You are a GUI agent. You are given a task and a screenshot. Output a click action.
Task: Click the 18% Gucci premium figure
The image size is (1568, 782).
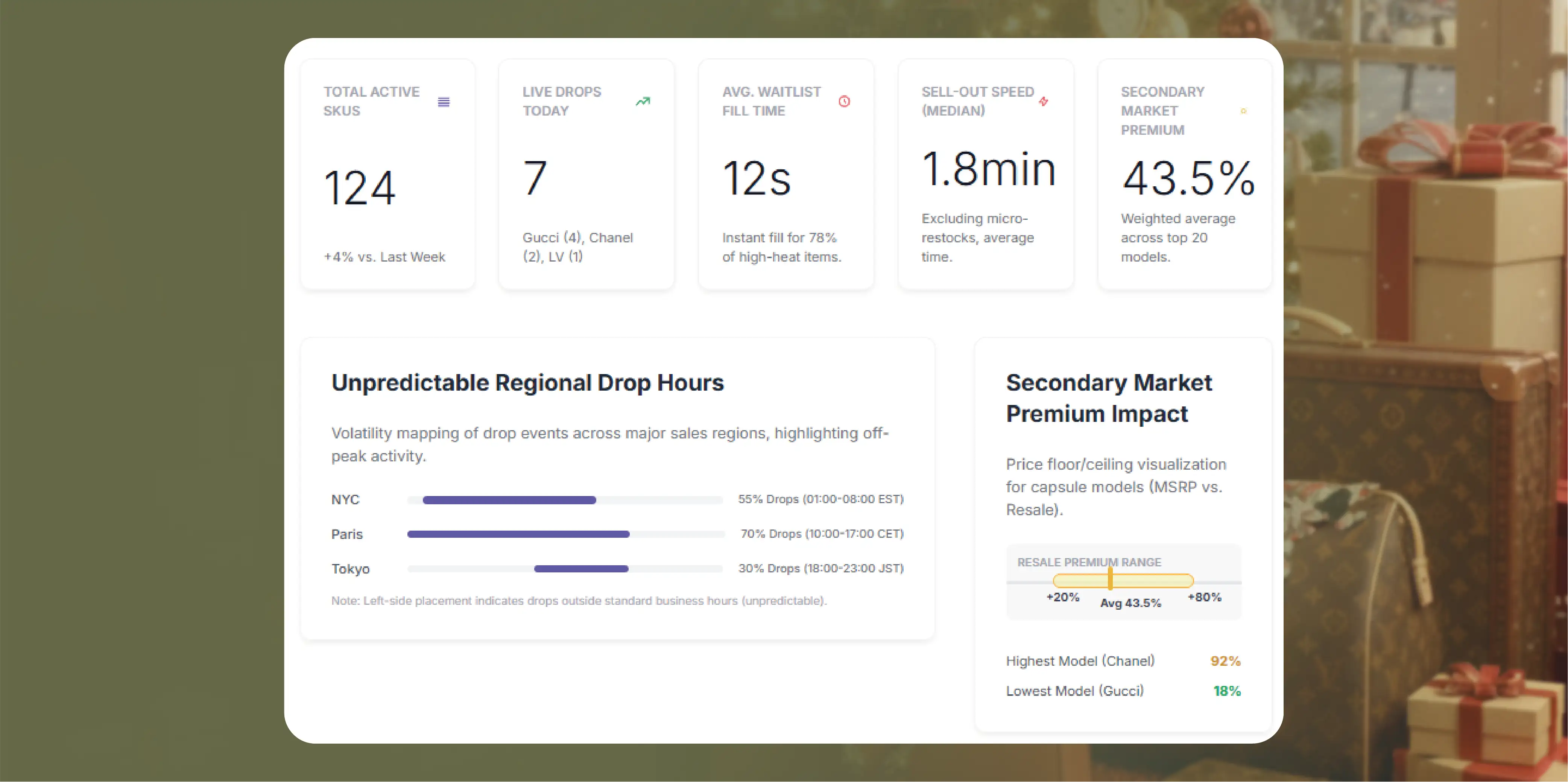pyautogui.click(x=1226, y=691)
